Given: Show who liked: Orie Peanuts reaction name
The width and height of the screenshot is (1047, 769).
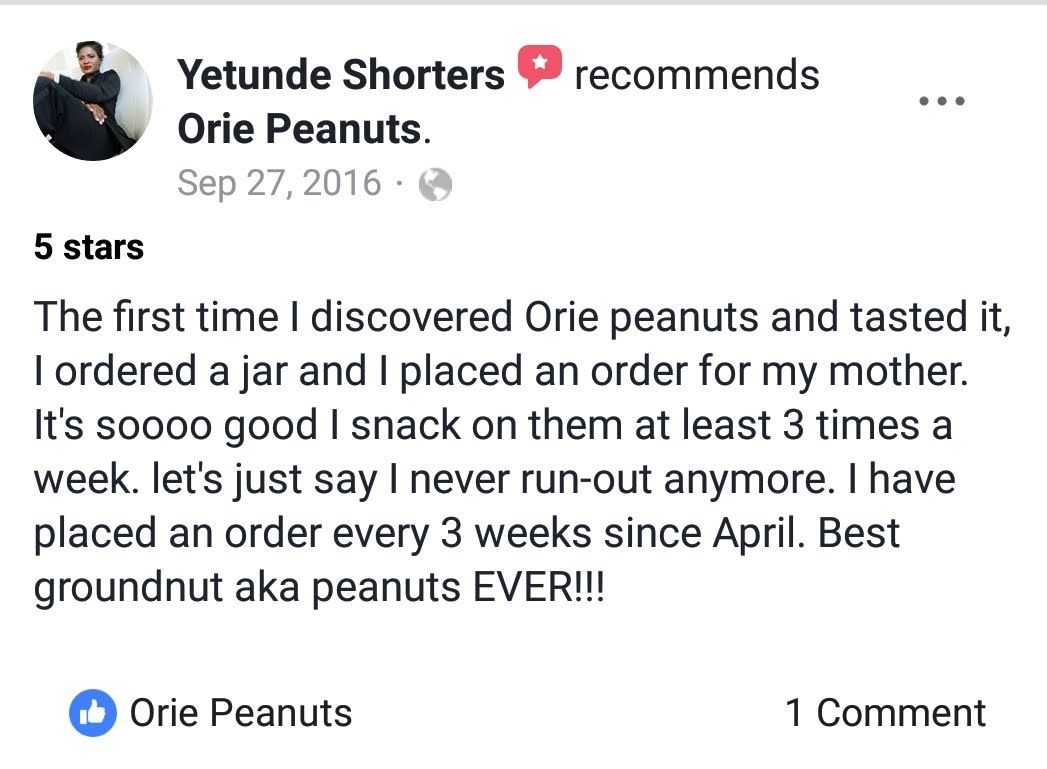Looking at the screenshot, I should tap(240, 713).
